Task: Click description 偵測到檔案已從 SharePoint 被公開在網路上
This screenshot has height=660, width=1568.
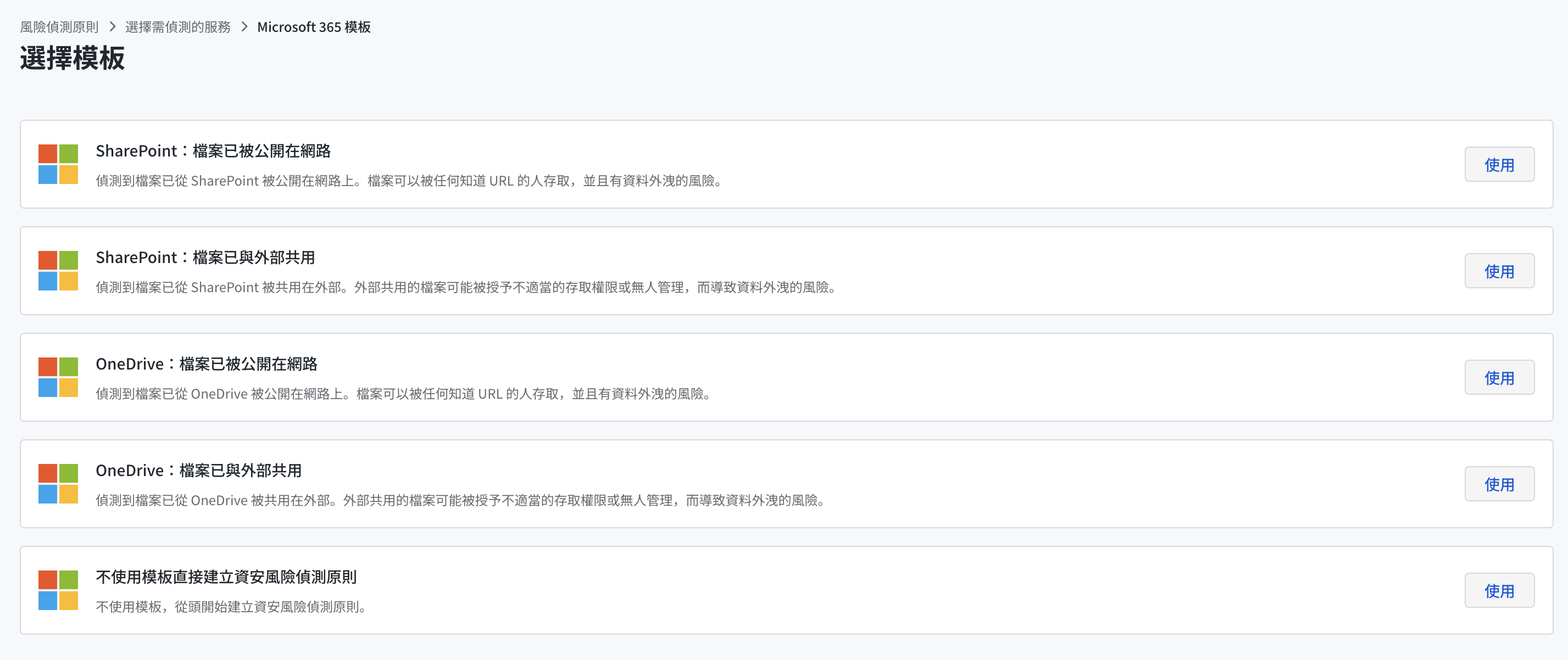Action: click(x=409, y=181)
